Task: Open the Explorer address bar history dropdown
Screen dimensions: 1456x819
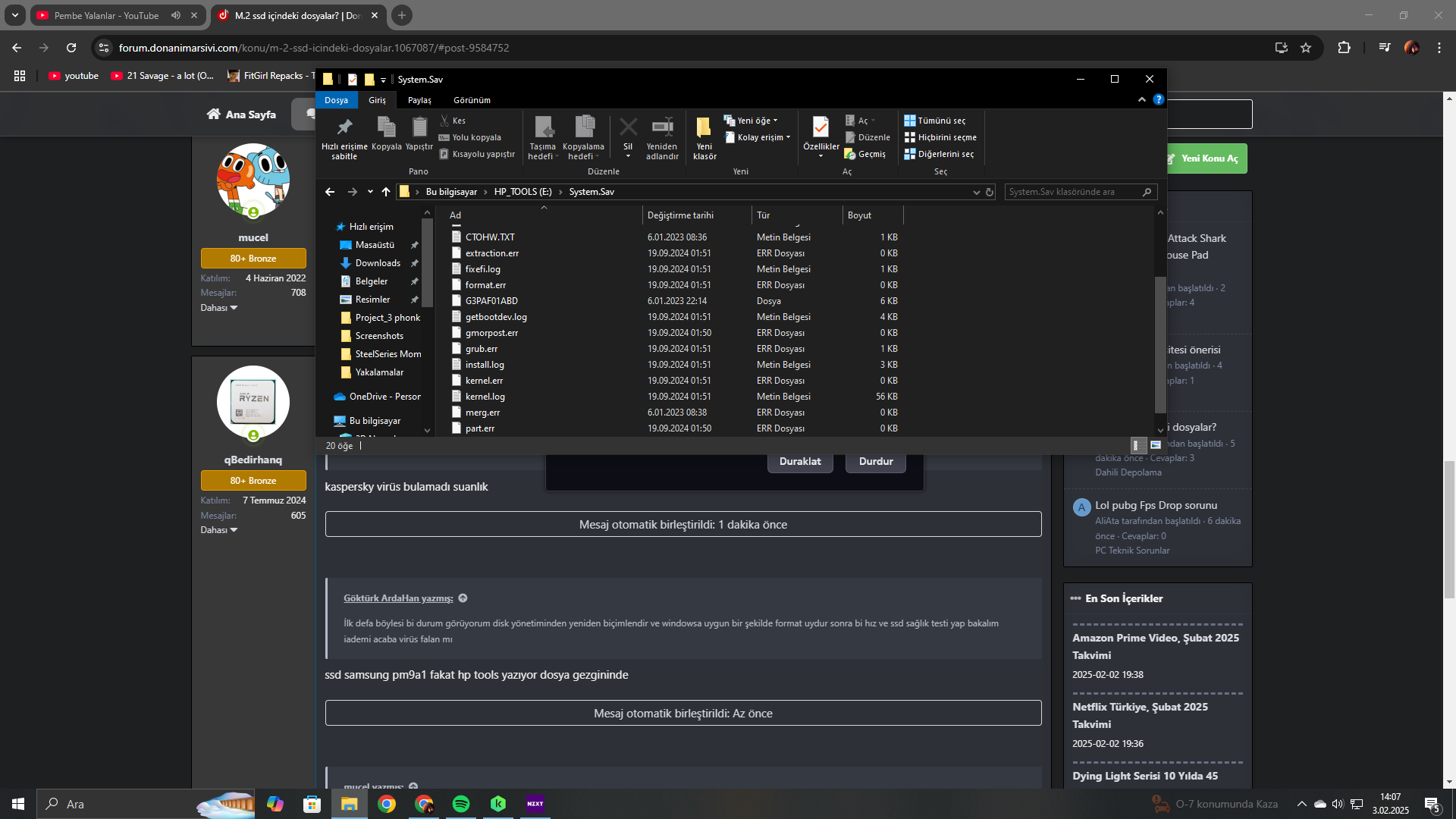Action: pyautogui.click(x=976, y=192)
